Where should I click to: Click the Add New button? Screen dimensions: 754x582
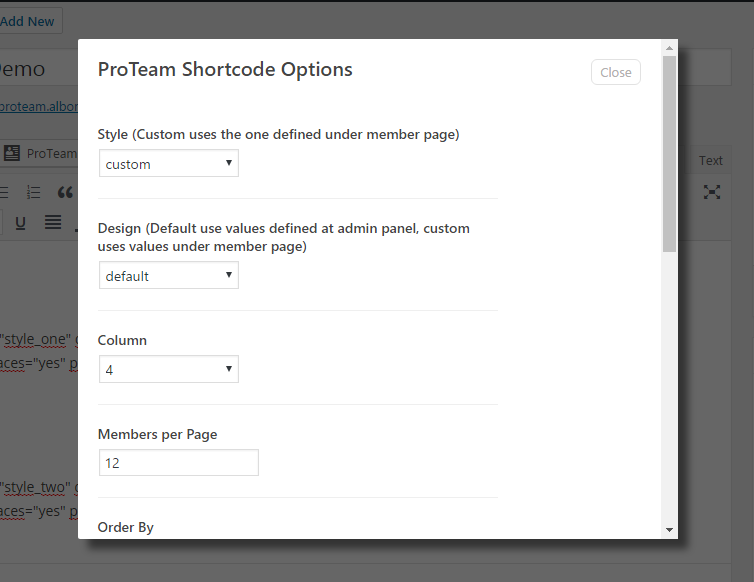pyautogui.click(x=27, y=21)
